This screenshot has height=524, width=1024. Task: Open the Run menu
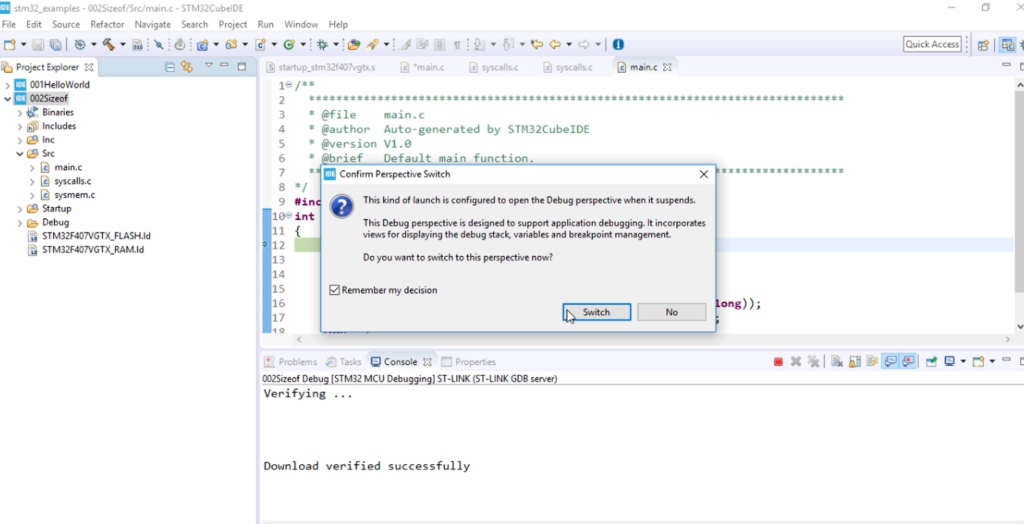[265, 24]
